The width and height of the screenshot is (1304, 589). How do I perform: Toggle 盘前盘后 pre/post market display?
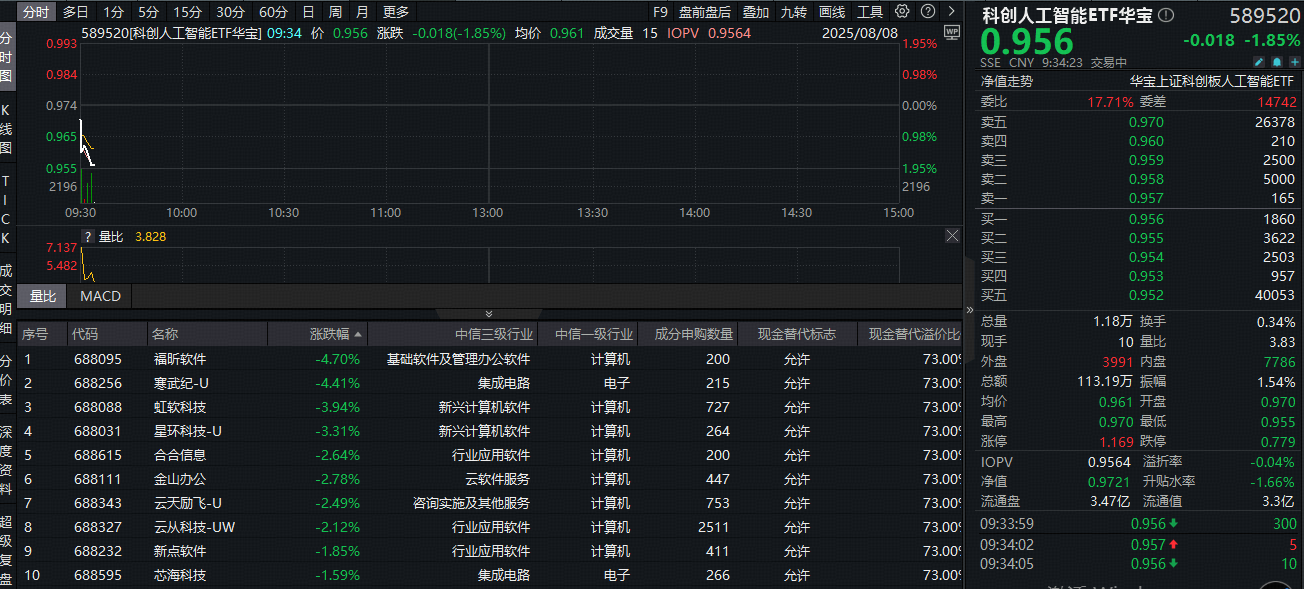click(x=705, y=12)
